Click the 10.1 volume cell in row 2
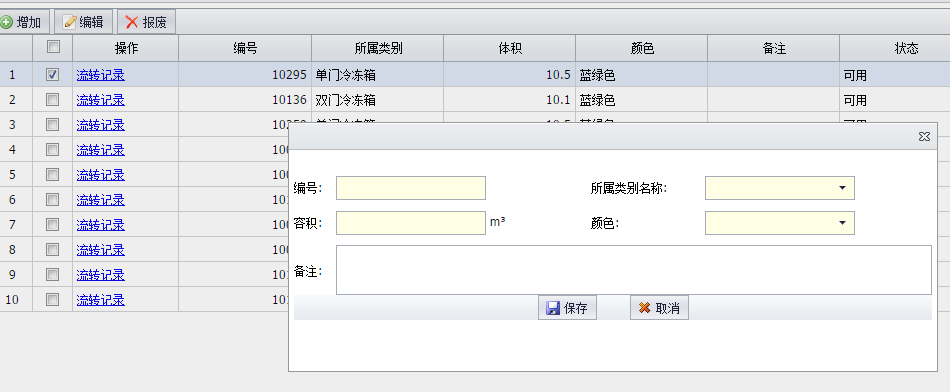The width and height of the screenshot is (950, 392). [510, 100]
